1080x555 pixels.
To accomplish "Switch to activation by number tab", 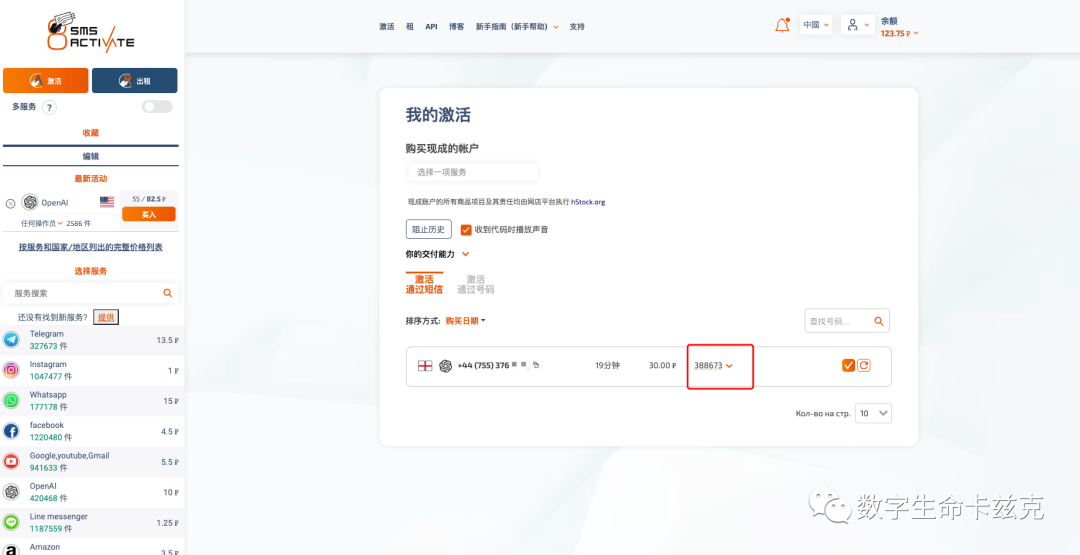I will pyautogui.click(x=475, y=285).
